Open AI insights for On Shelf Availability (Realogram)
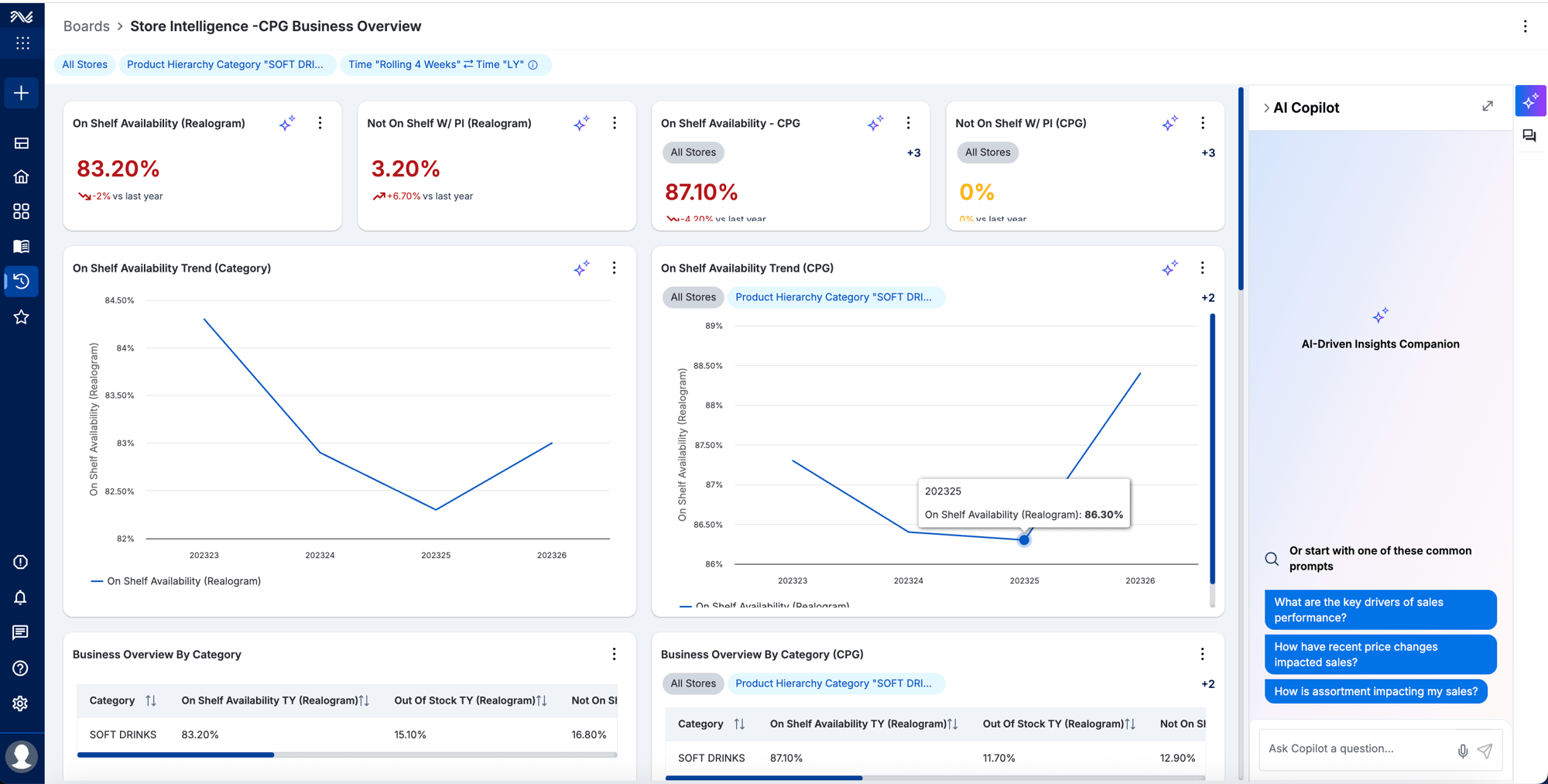The height and width of the screenshot is (784, 1548). coord(287,123)
